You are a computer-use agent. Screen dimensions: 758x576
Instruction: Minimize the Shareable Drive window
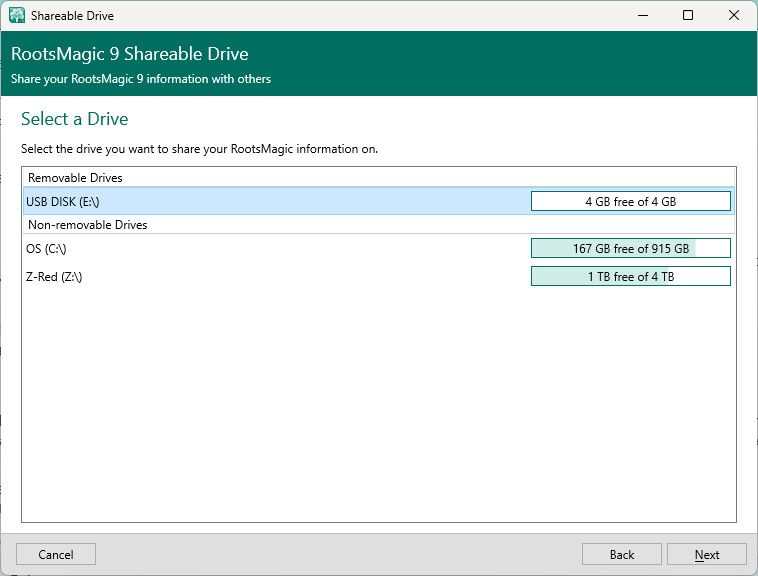click(641, 16)
